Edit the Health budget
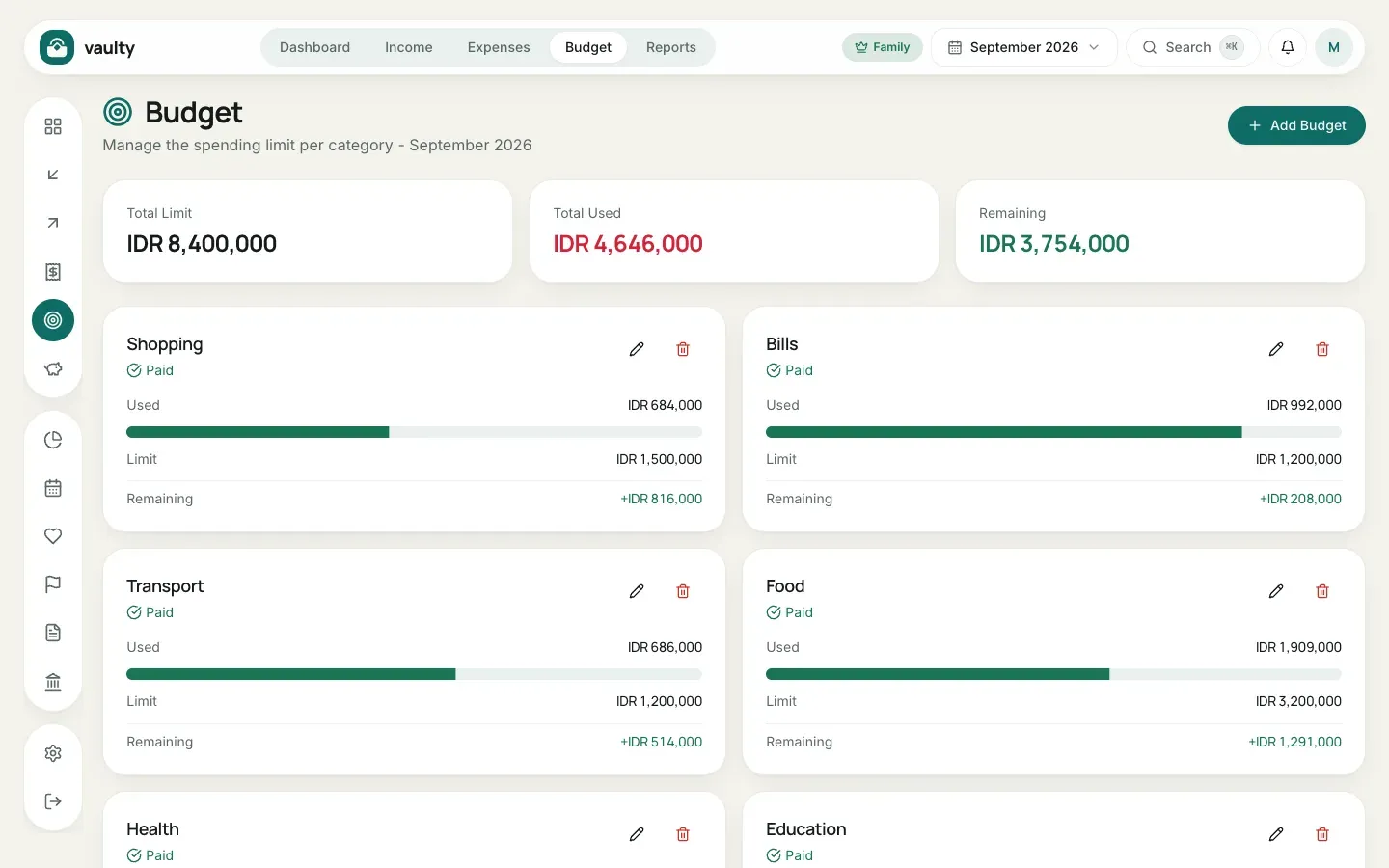The image size is (1389, 868). [x=637, y=834]
